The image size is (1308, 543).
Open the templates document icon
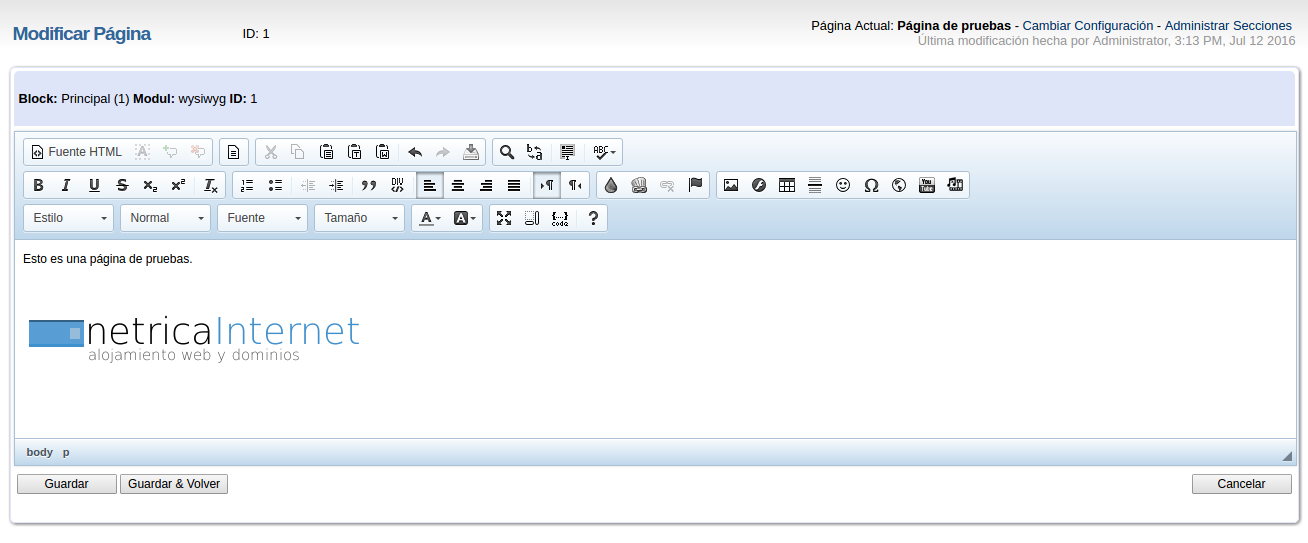tap(233, 152)
